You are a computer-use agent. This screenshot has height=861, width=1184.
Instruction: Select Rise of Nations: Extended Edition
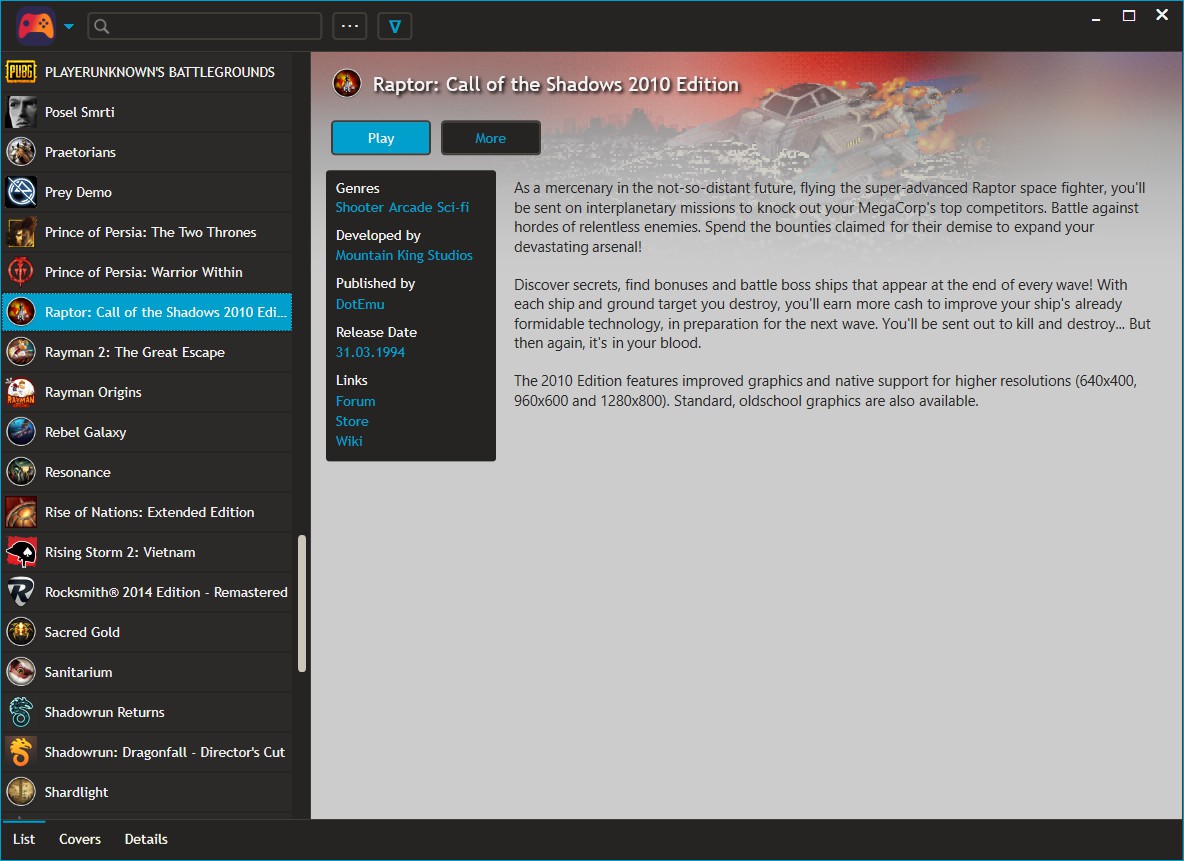[x=147, y=512]
